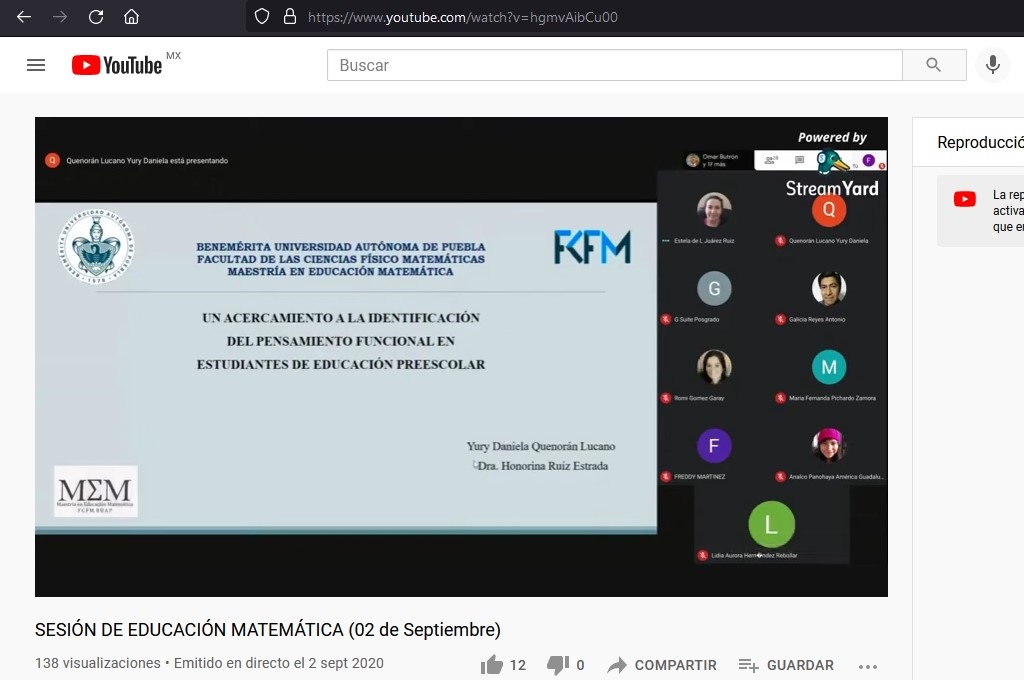The width and height of the screenshot is (1024, 680).
Task: Click 'Dra. Honorina Ruiz Estrada' on slide
Action: (543, 466)
